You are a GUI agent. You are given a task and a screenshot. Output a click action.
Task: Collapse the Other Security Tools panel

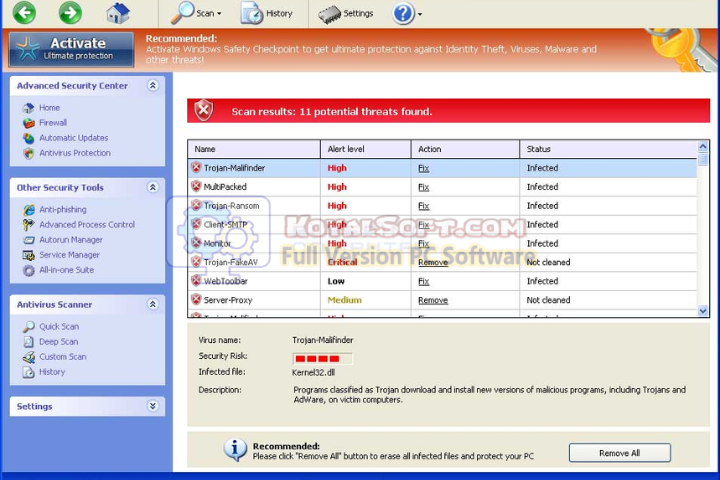coord(153,187)
